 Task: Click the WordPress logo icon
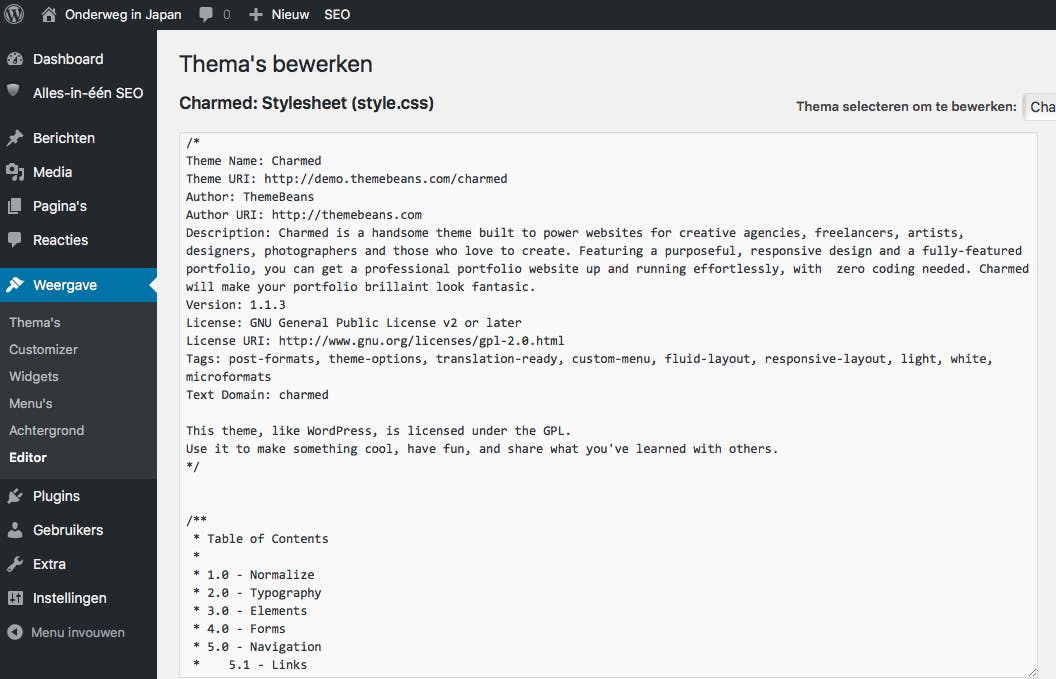[x=14, y=14]
